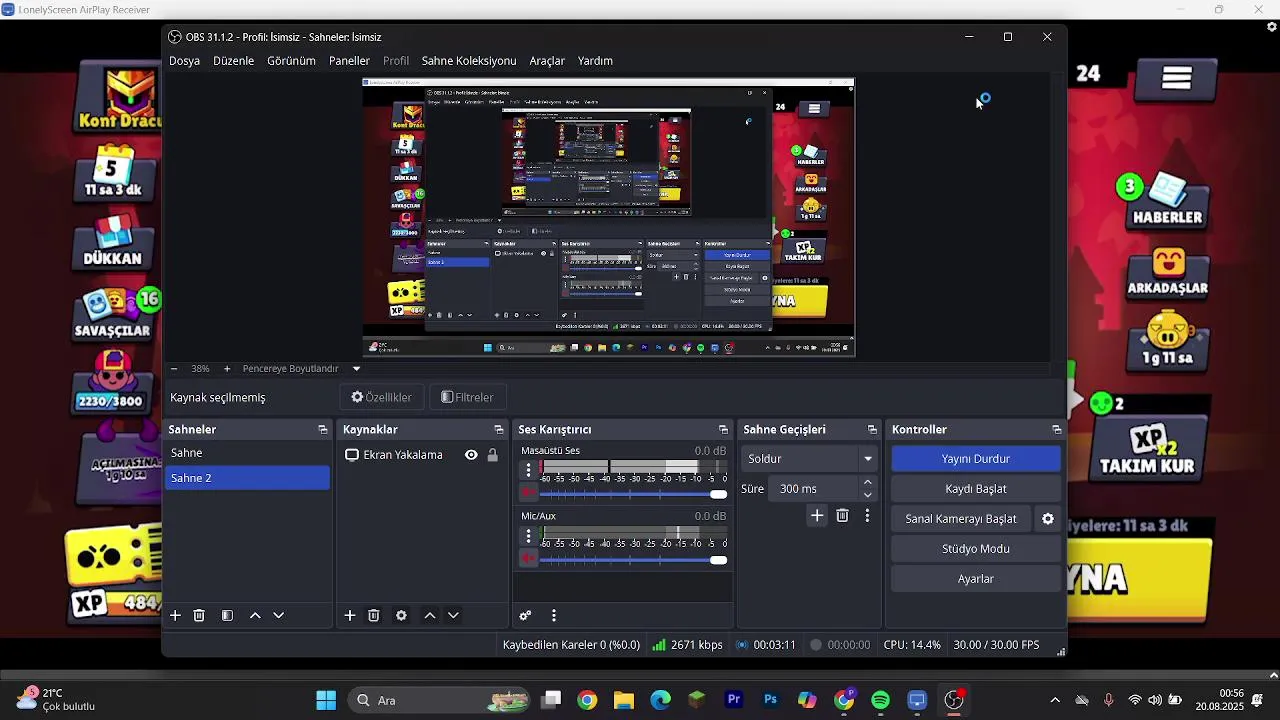Zoom in preview with plus icon
The width and height of the screenshot is (1280, 720).
(227, 369)
